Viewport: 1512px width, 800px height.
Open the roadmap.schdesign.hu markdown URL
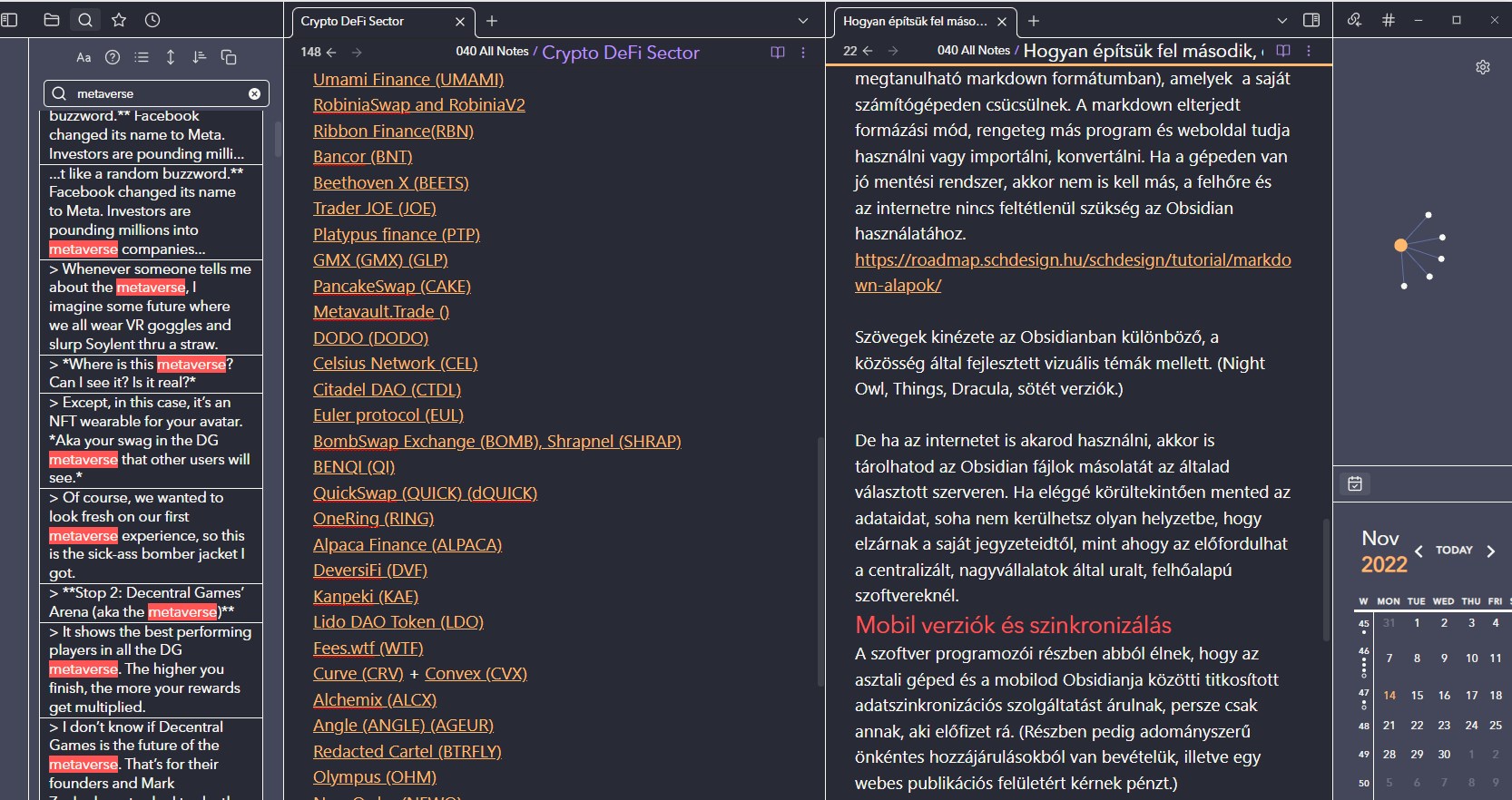[x=1073, y=272]
